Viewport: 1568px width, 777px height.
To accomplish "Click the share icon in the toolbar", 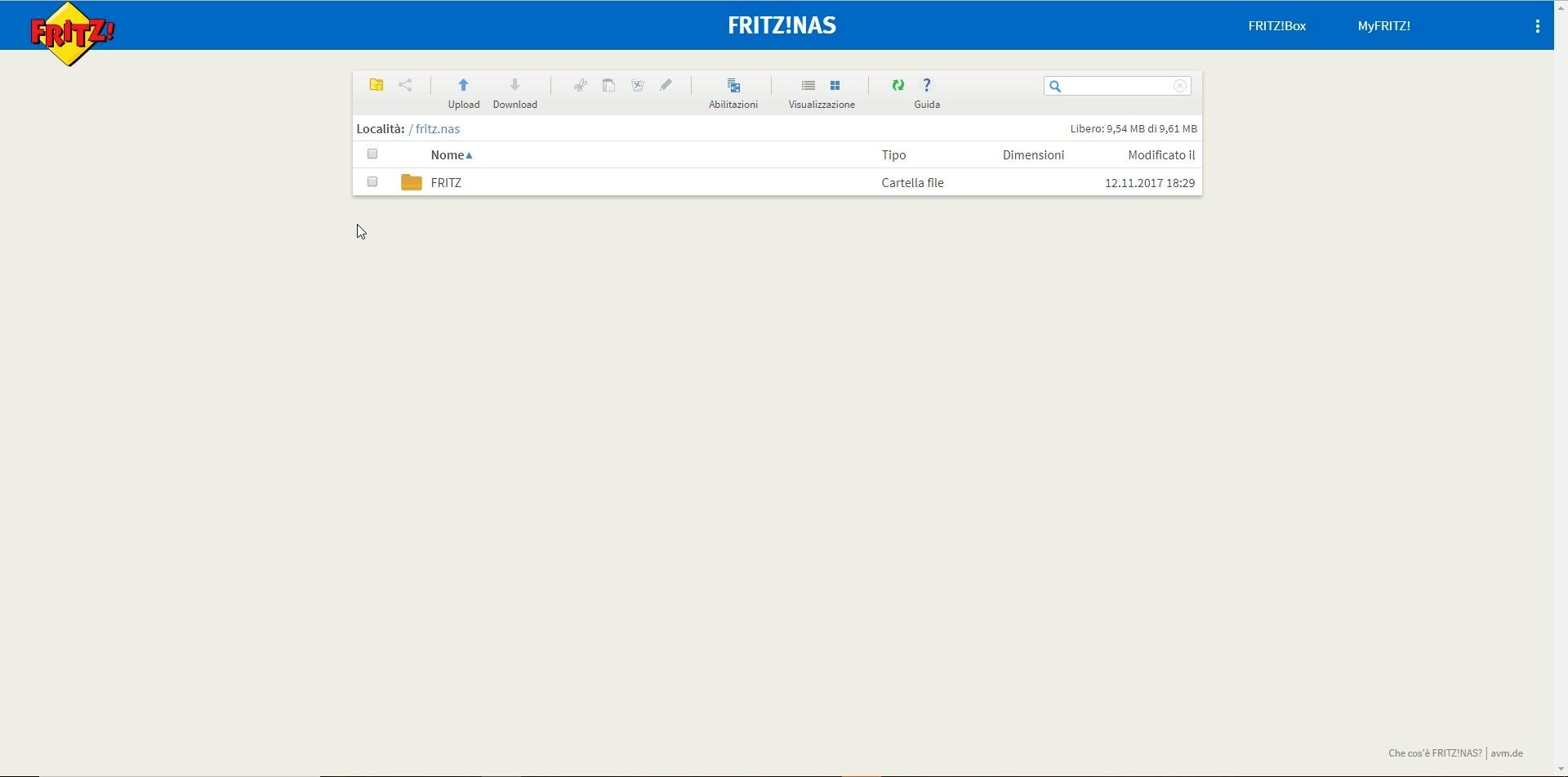I will (405, 85).
